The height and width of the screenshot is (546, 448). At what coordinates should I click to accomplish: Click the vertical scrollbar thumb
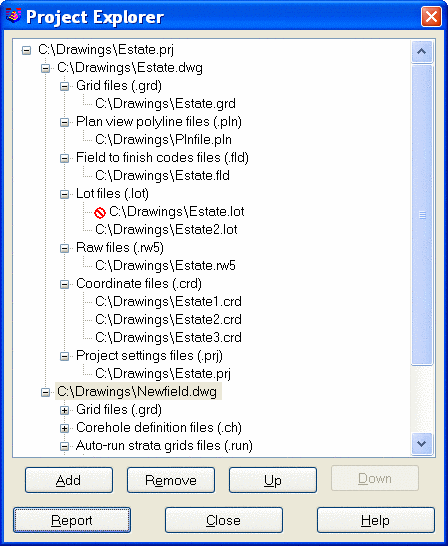pos(422,214)
